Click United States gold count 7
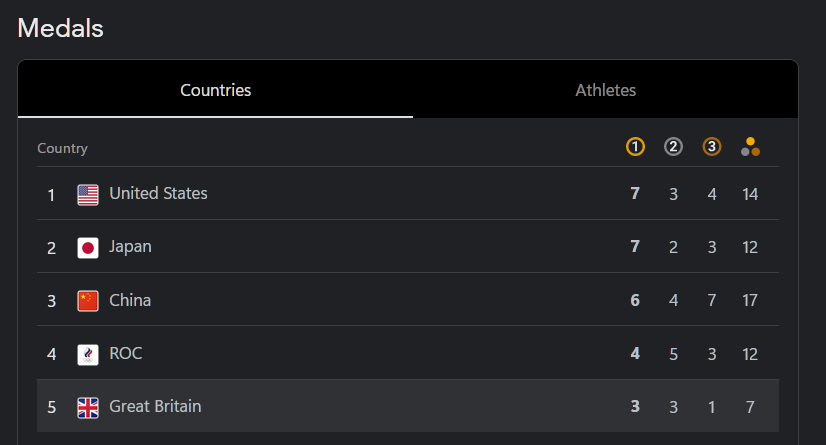The width and height of the screenshot is (826, 445). (x=635, y=194)
